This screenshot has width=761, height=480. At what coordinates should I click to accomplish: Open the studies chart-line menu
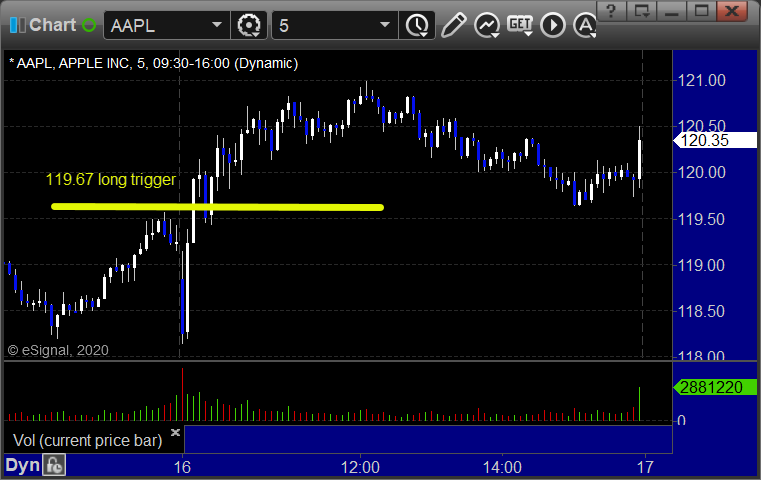487,25
